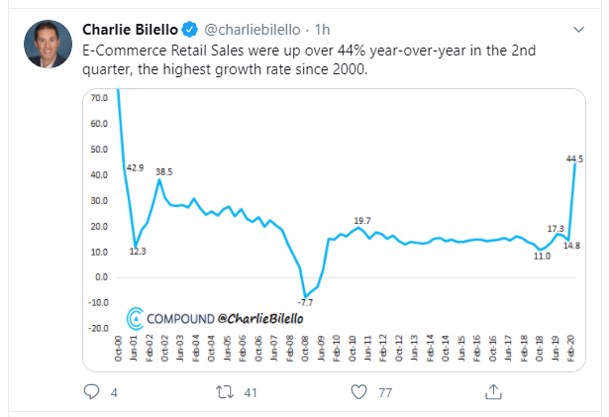Click the retweet count 41
This screenshot has height=417, width=609.
(250, 393)
